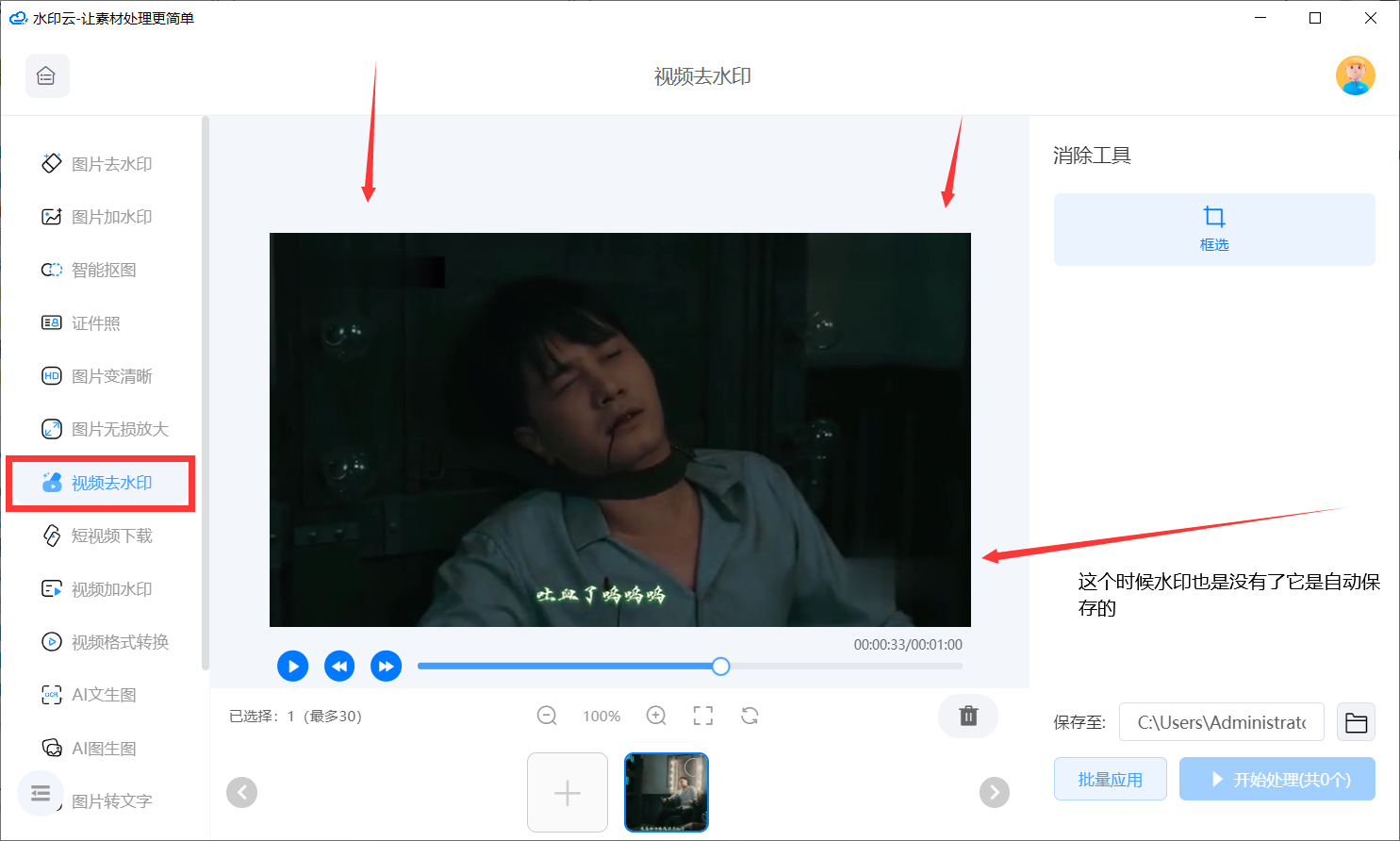Delete selected video with trash icon
The width and height of the screenshot is (1400, 841).
[x=968, y=716]
